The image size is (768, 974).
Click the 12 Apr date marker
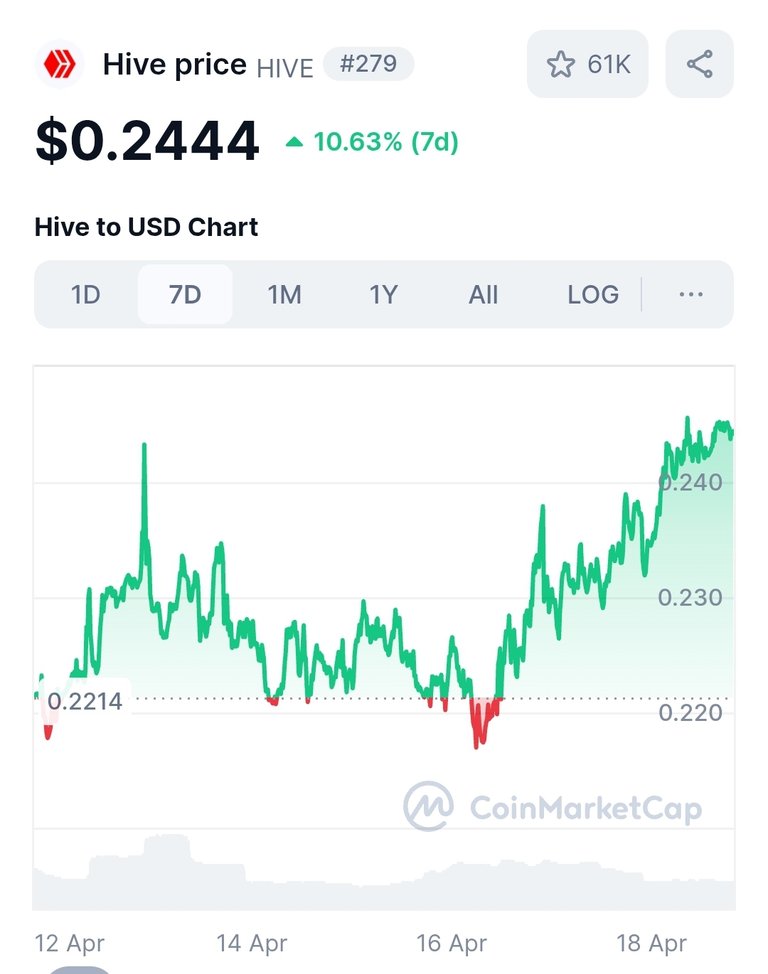pos(70,943)
